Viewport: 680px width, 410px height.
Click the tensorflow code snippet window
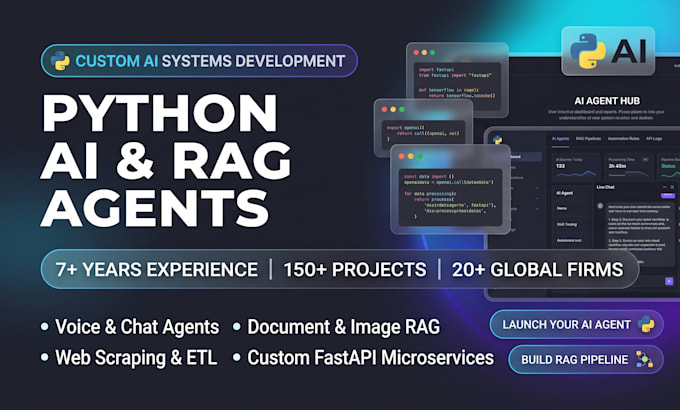coord(457,78)
